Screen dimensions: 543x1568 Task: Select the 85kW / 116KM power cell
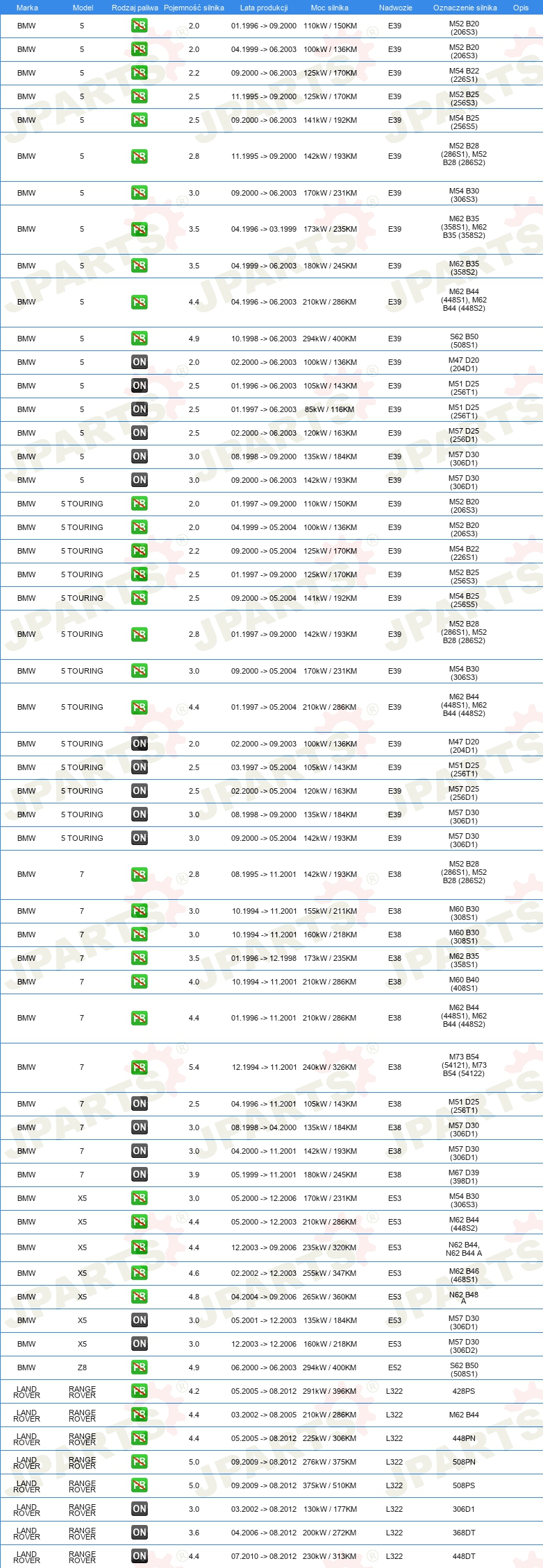(330, 409)
